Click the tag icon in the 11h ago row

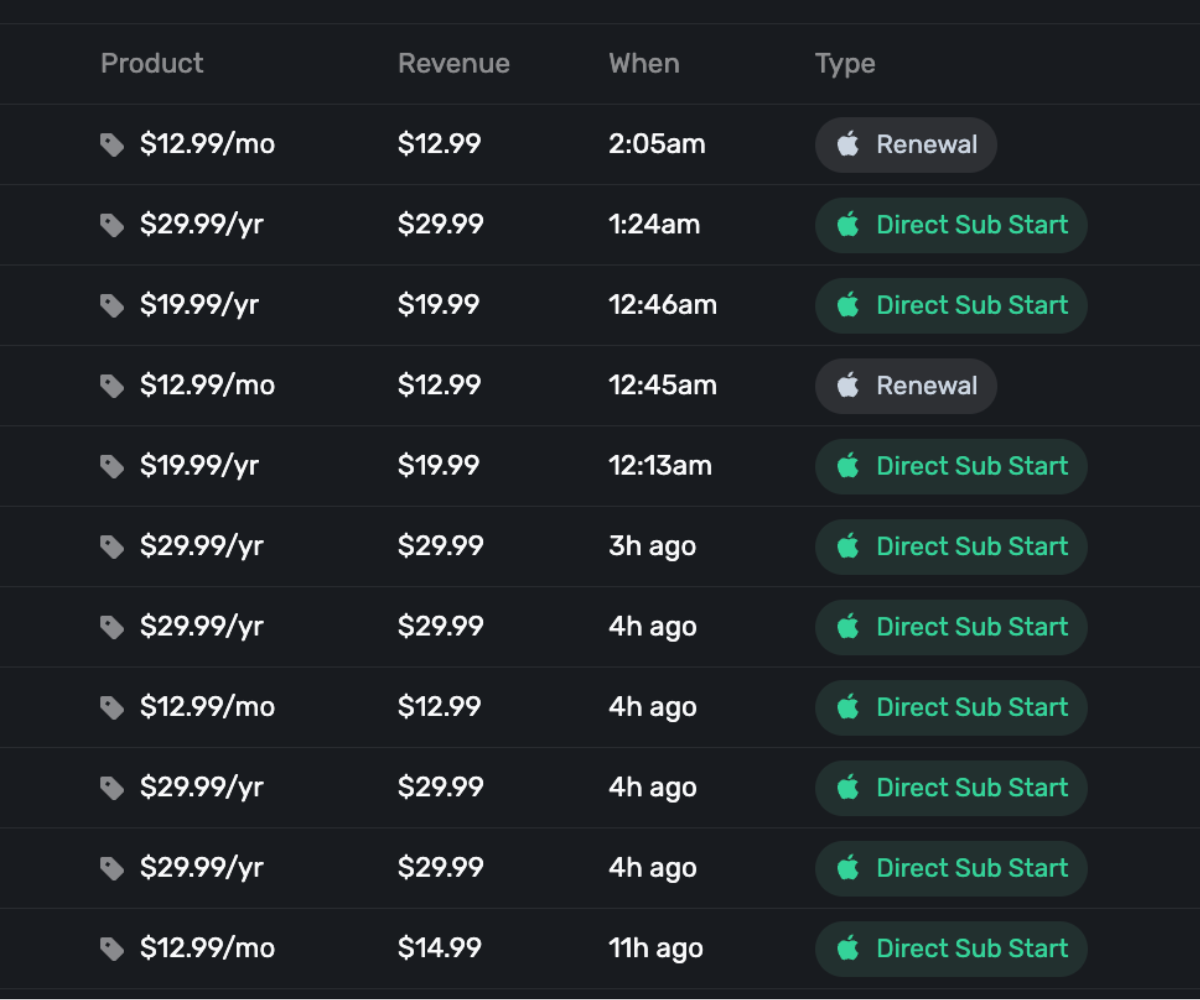112,948
